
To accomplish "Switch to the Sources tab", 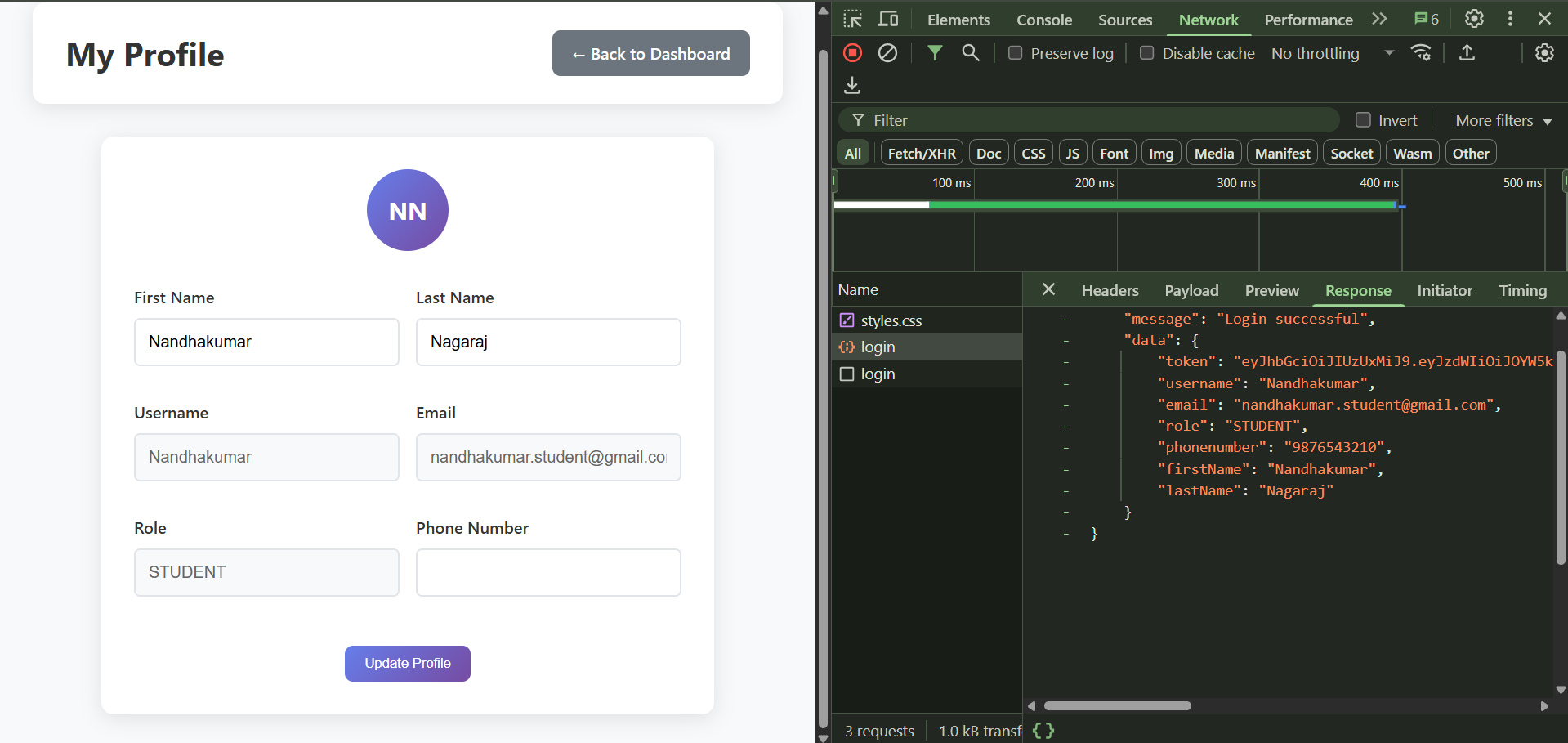I will pos(1125,20).
